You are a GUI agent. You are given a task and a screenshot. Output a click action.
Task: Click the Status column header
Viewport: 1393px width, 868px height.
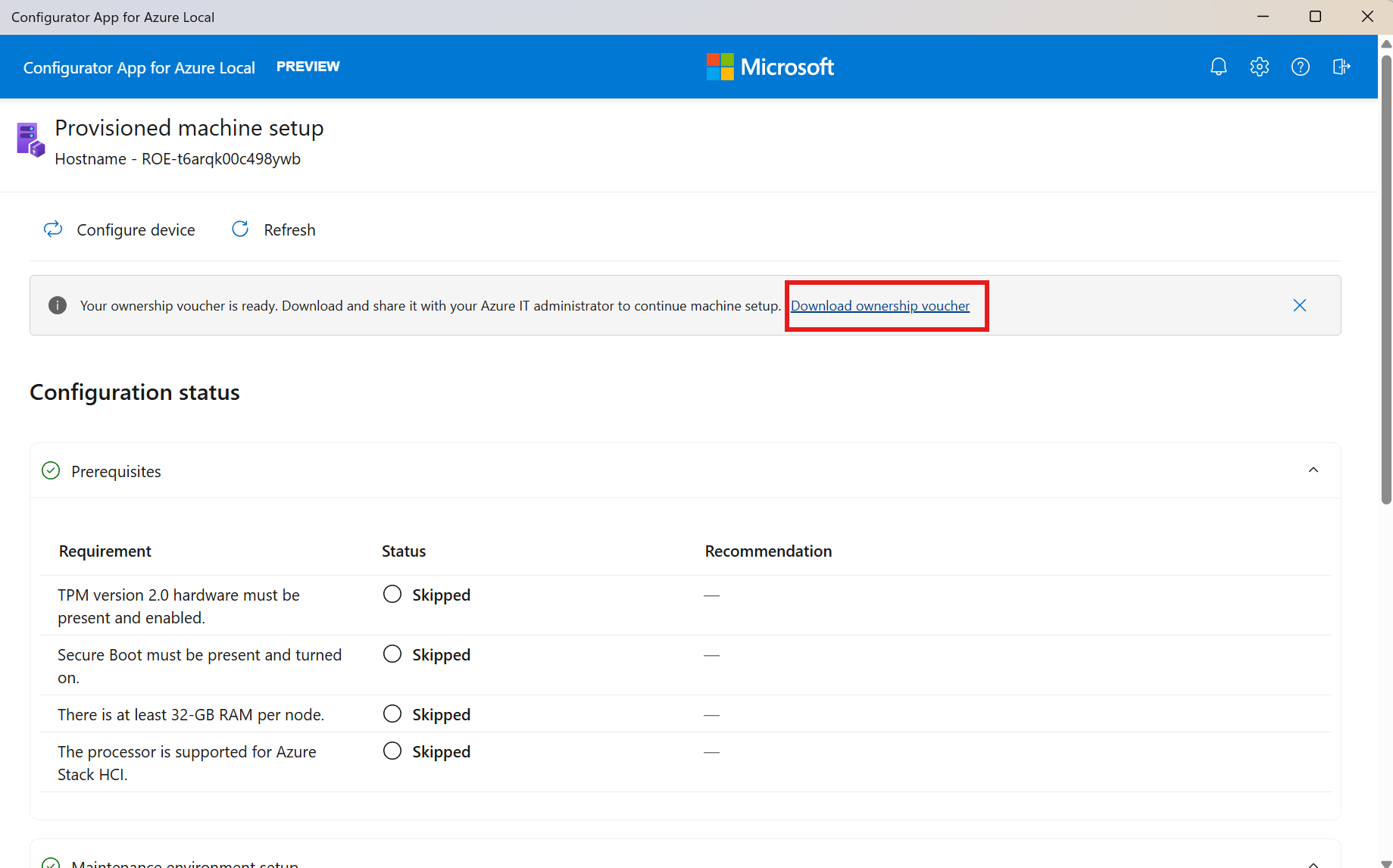(x=404, y=551)
